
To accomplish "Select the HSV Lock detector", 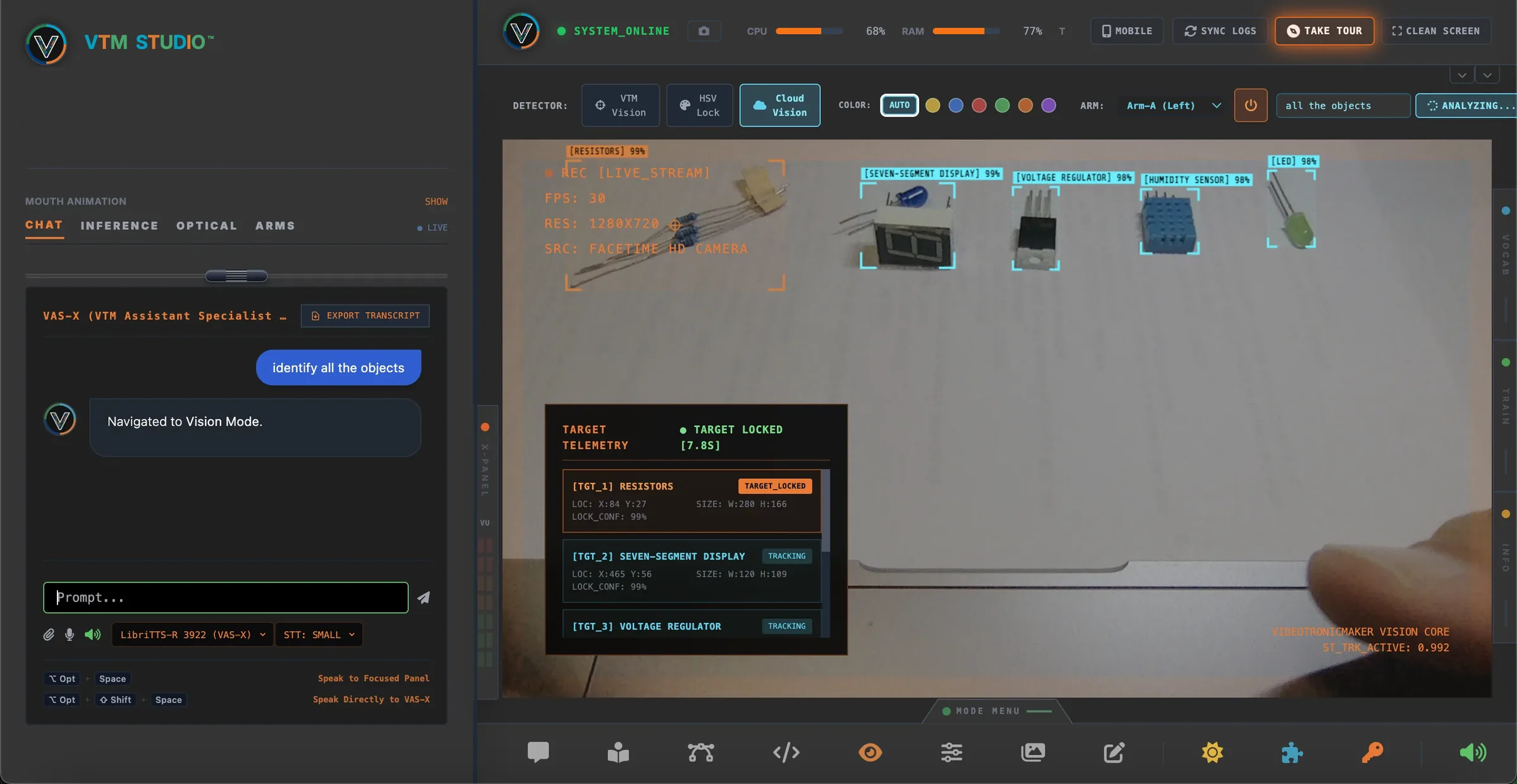I will 699,106.
